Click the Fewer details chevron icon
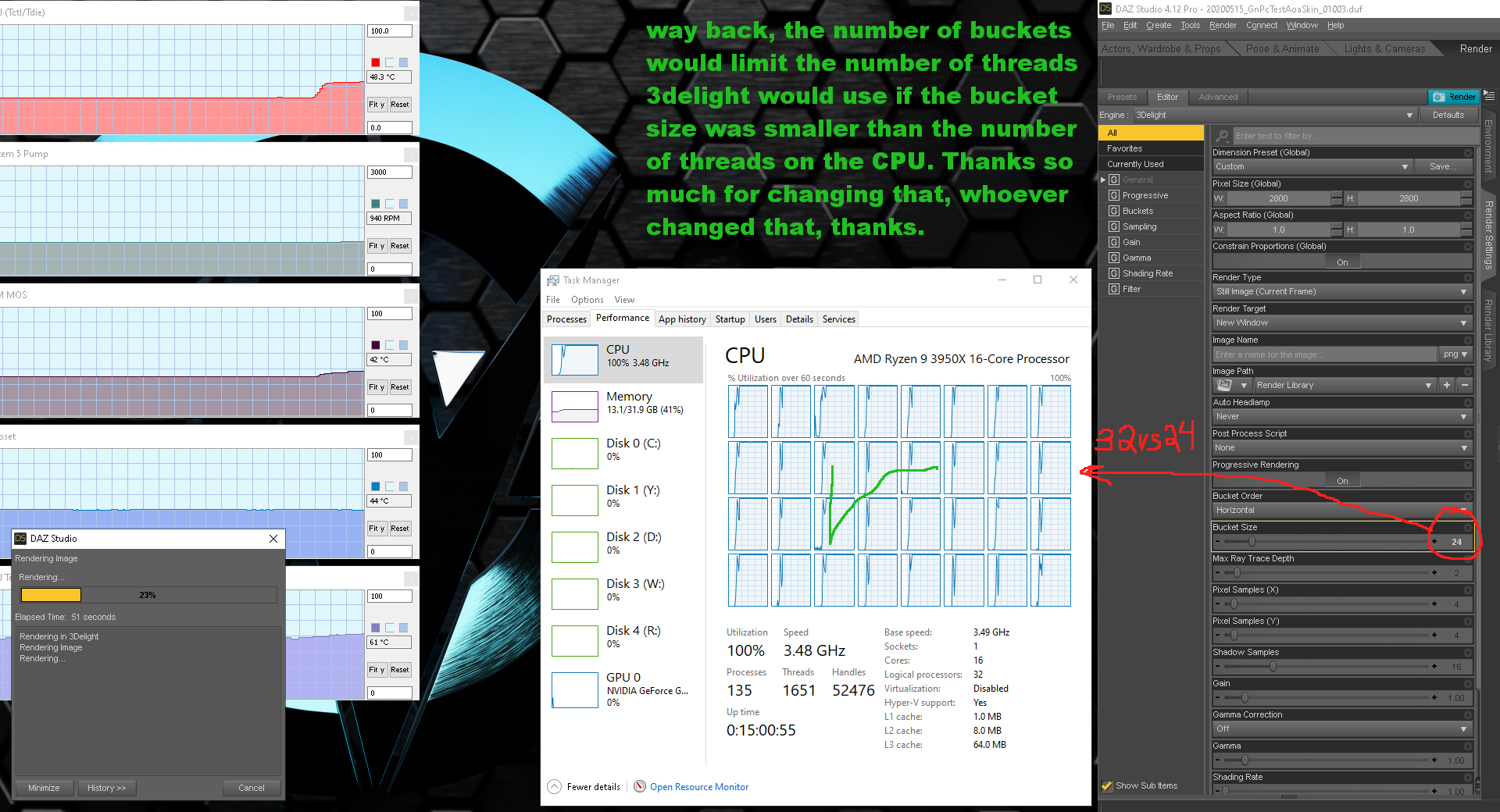The image size is (1500, 812). 554,786
